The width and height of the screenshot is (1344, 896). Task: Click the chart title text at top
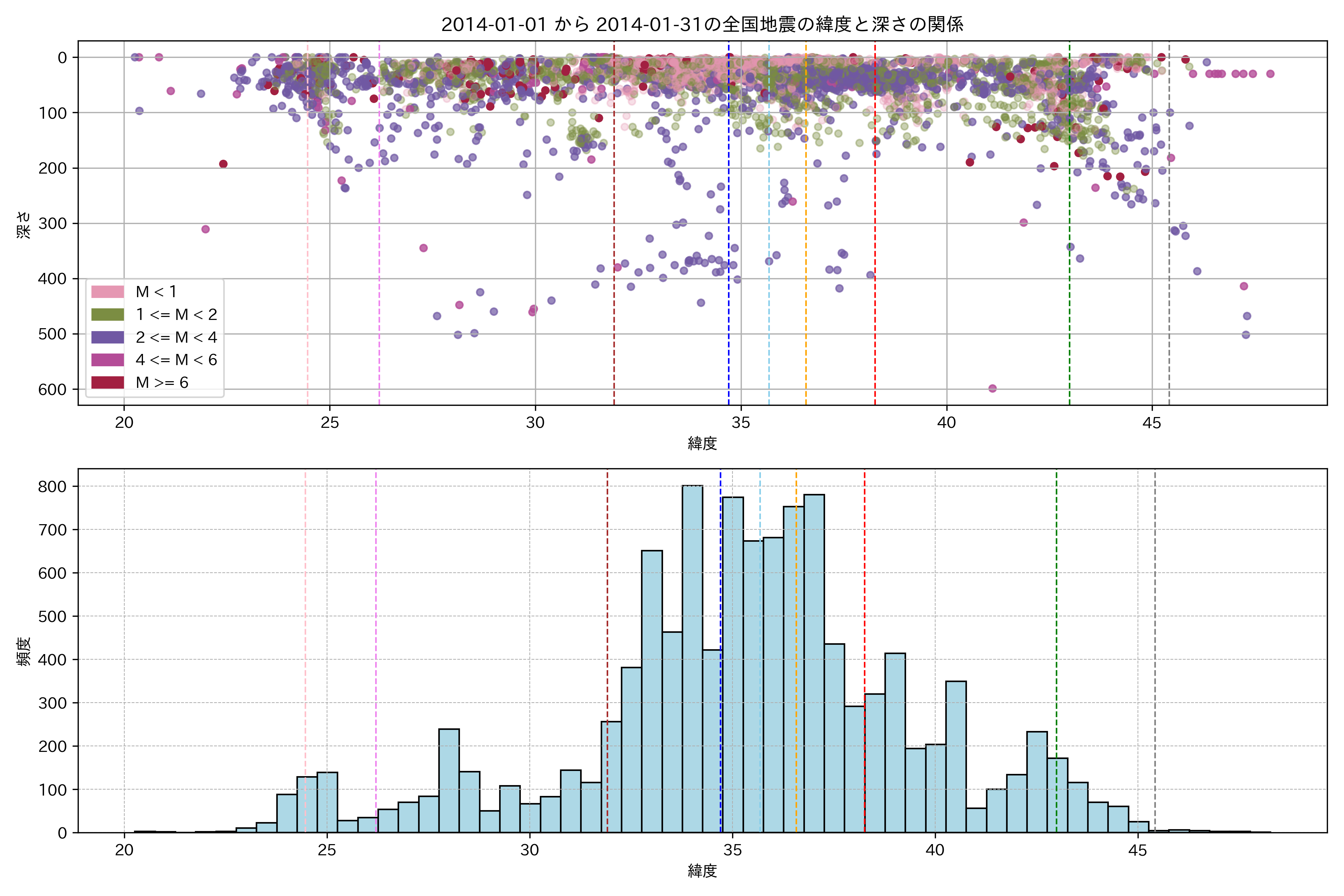(x=702, y=25)
